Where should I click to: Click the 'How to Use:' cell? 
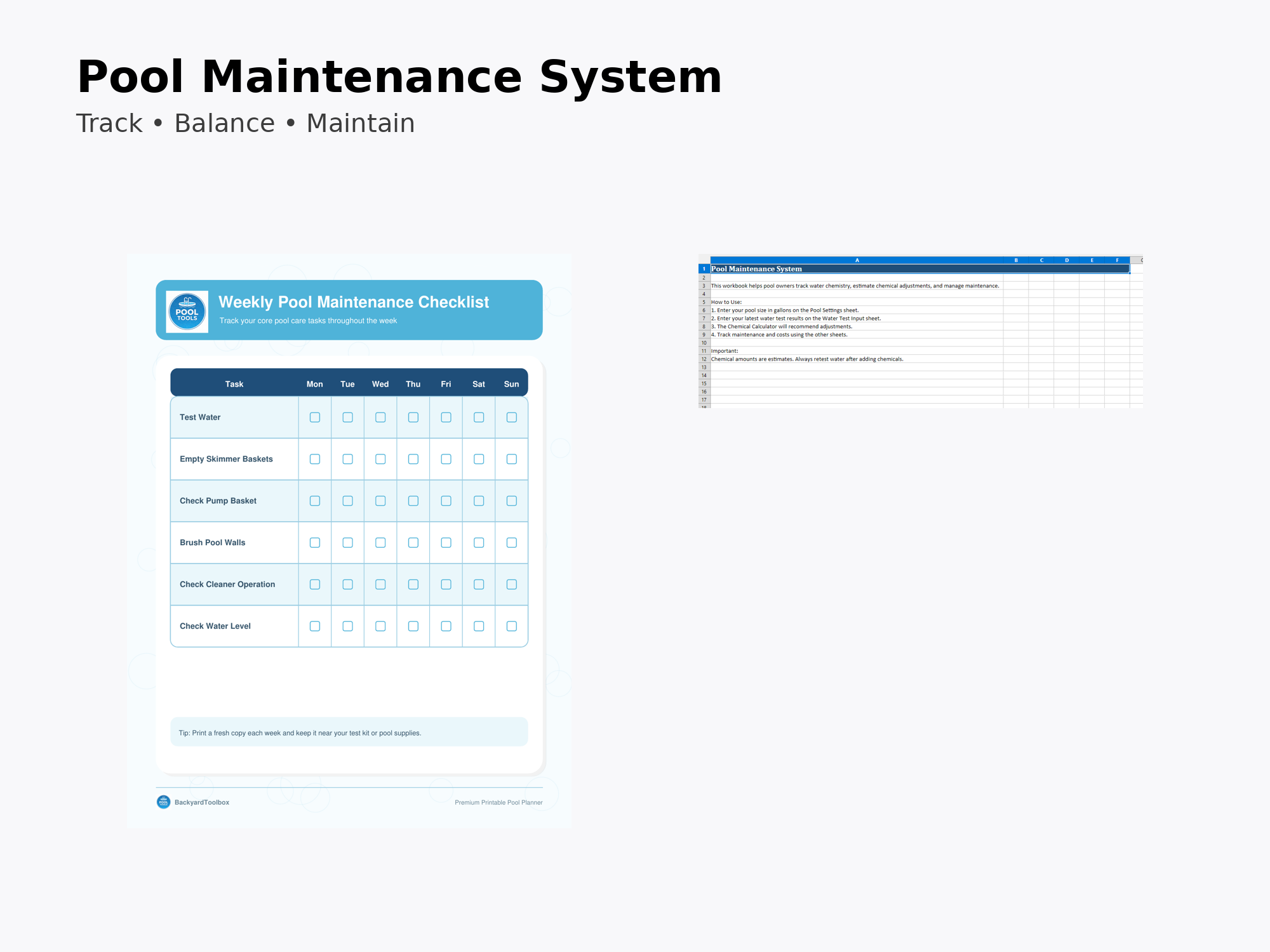pyautogui.click(x=857, y=302)
